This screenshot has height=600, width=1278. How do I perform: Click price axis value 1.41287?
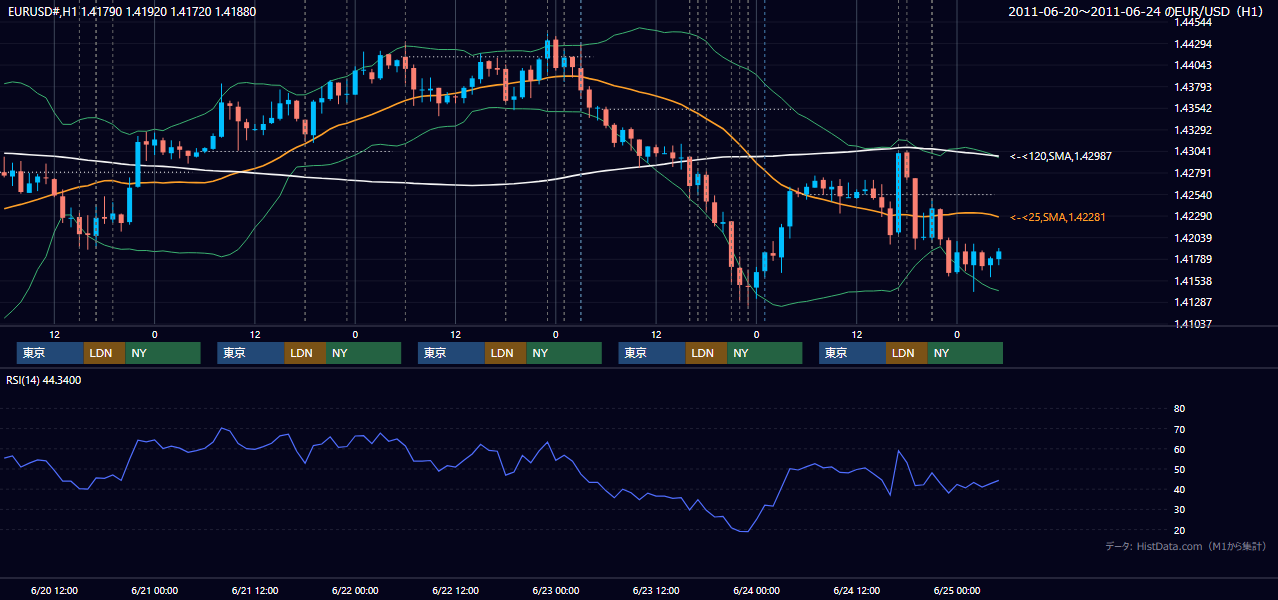[x=1192, y=302]
